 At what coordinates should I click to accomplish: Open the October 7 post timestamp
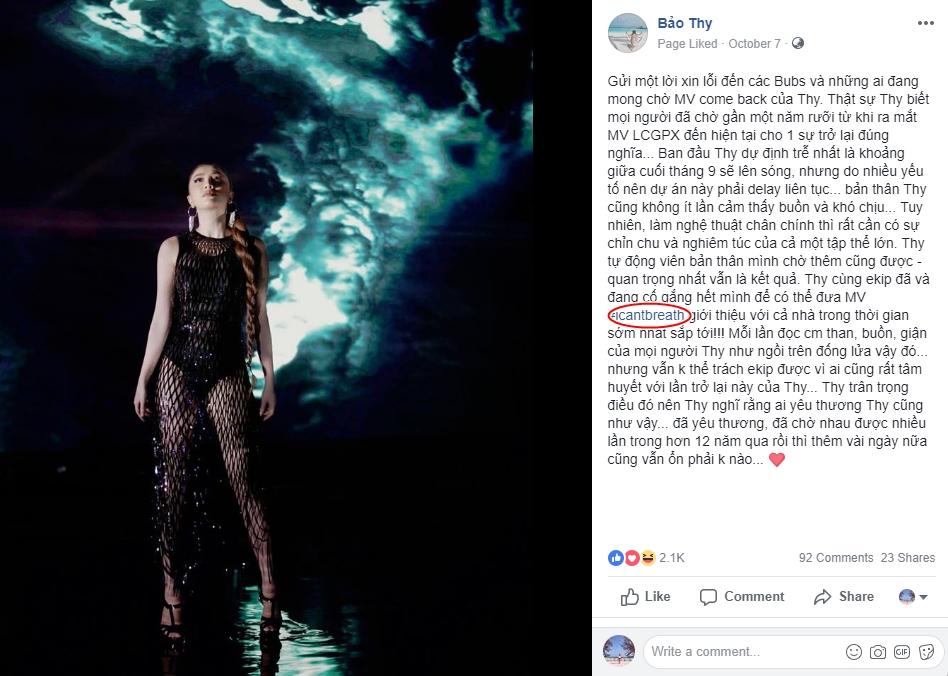coord(754,44)
